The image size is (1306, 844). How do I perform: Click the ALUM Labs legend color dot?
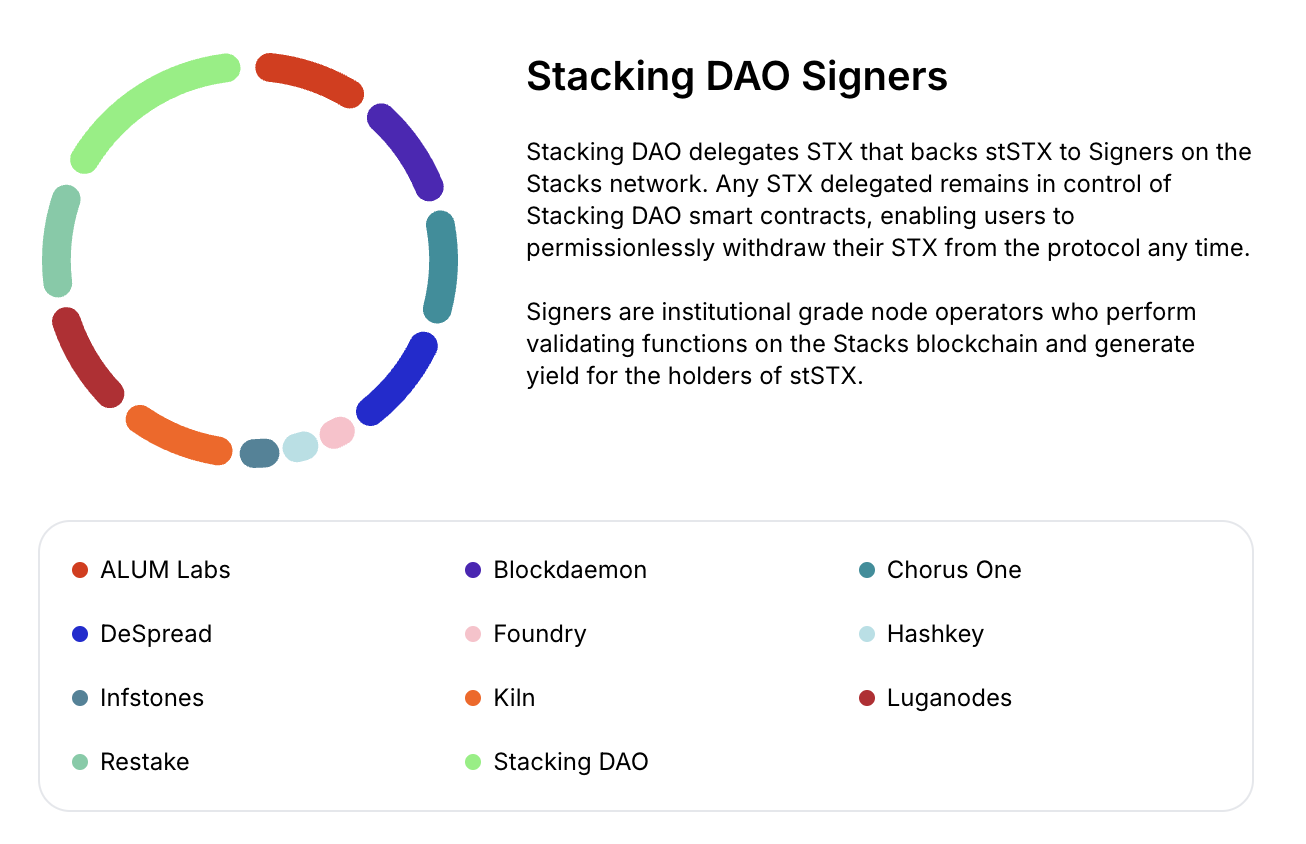coord(81,570)
